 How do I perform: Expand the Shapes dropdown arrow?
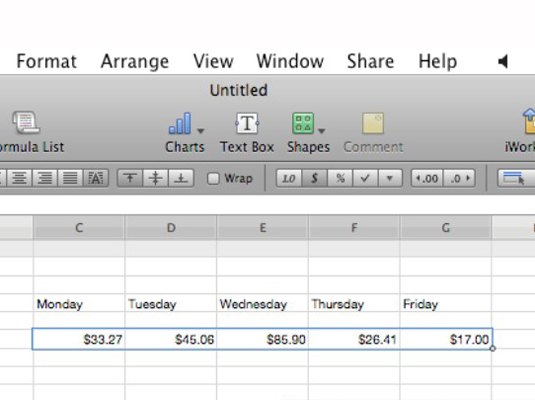pos(321,131)
